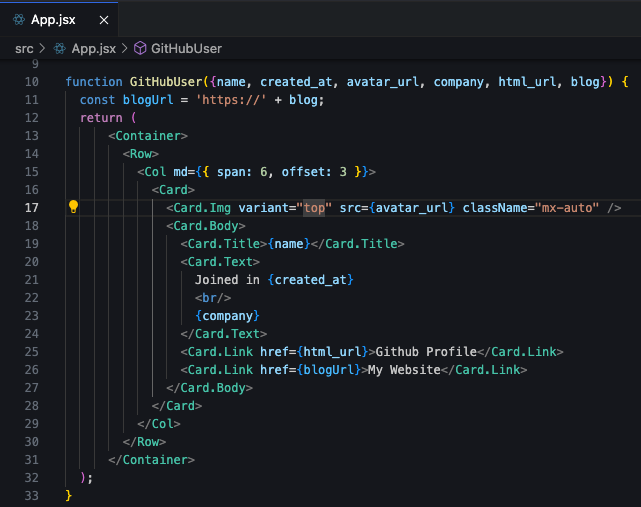Click the lightbulb code action icon
This screenshot has height=507, width=641.
pyautogui.click(x=73, y=207)
